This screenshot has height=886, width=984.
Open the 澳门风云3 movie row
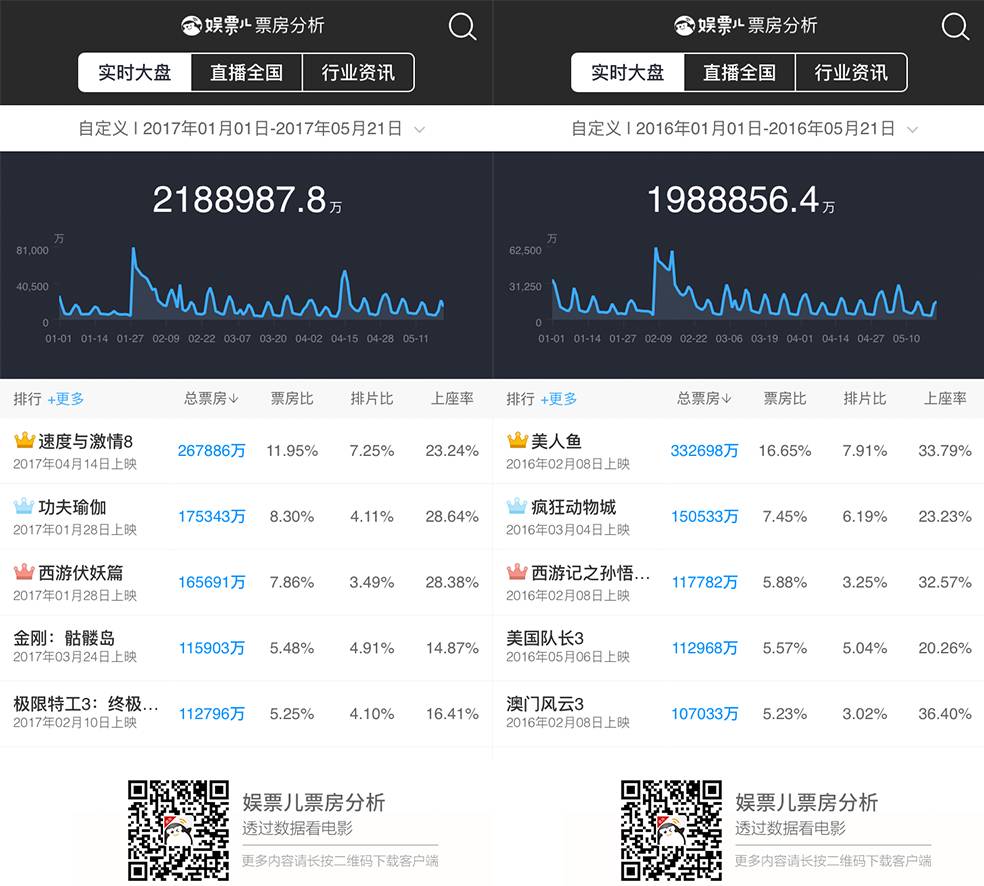click(739, 714)
